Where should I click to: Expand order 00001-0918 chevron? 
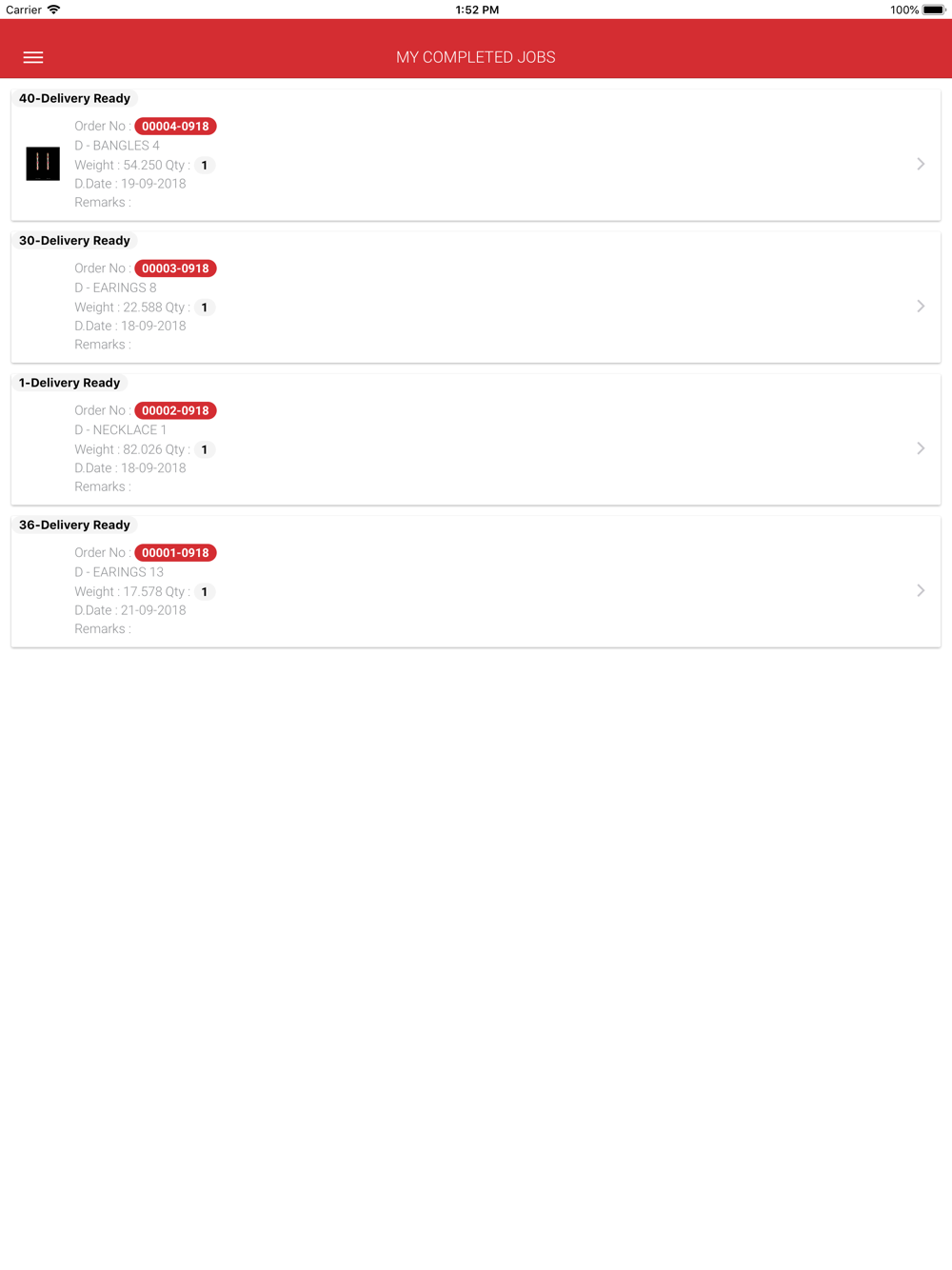point(921,590)
